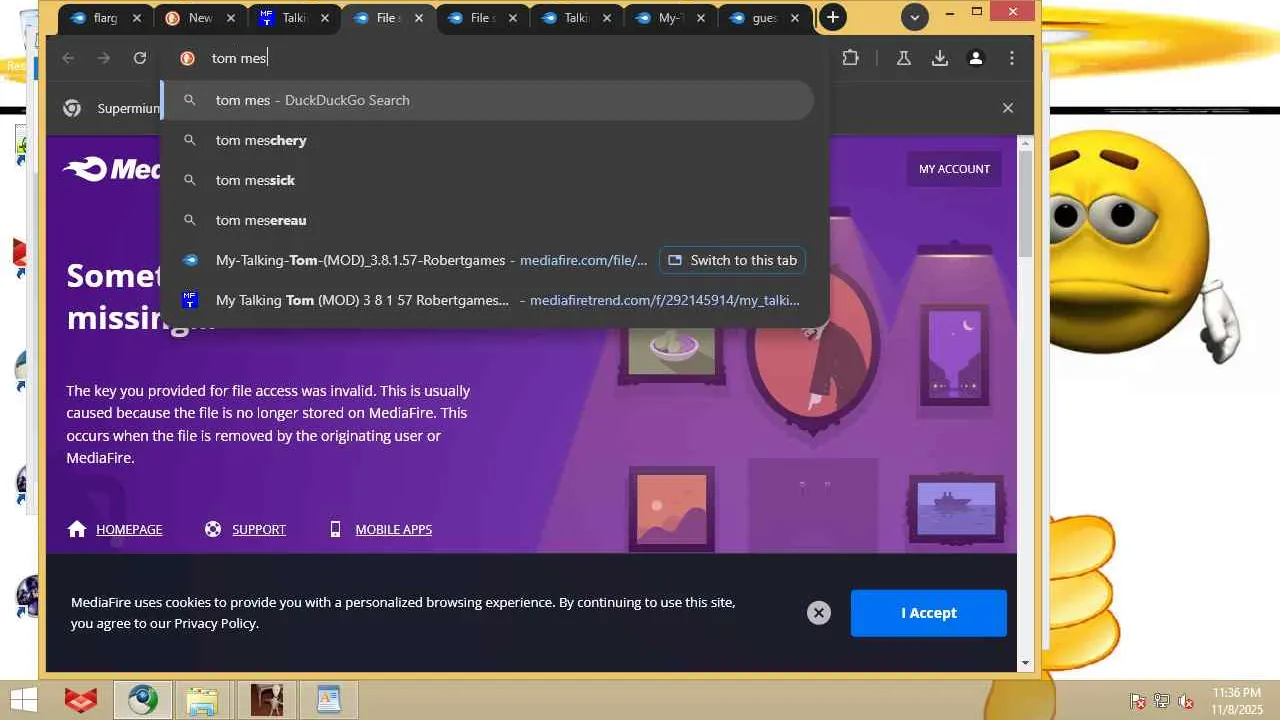This screenshot has width=1280, height=720.
Task: Click the address bar with 'tom mes'
Action: click(494, 58)
